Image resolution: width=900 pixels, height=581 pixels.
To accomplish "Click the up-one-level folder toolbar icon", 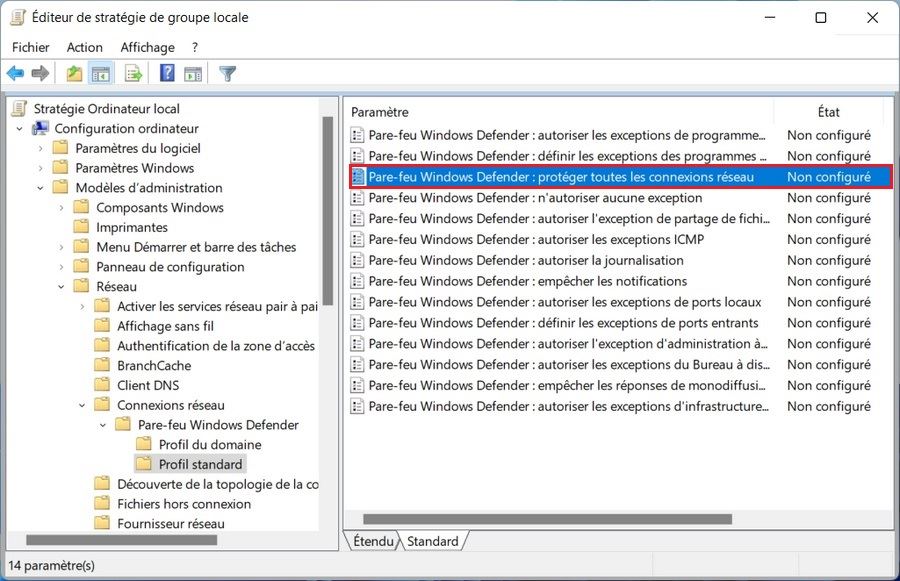I will tap(74, 73).
